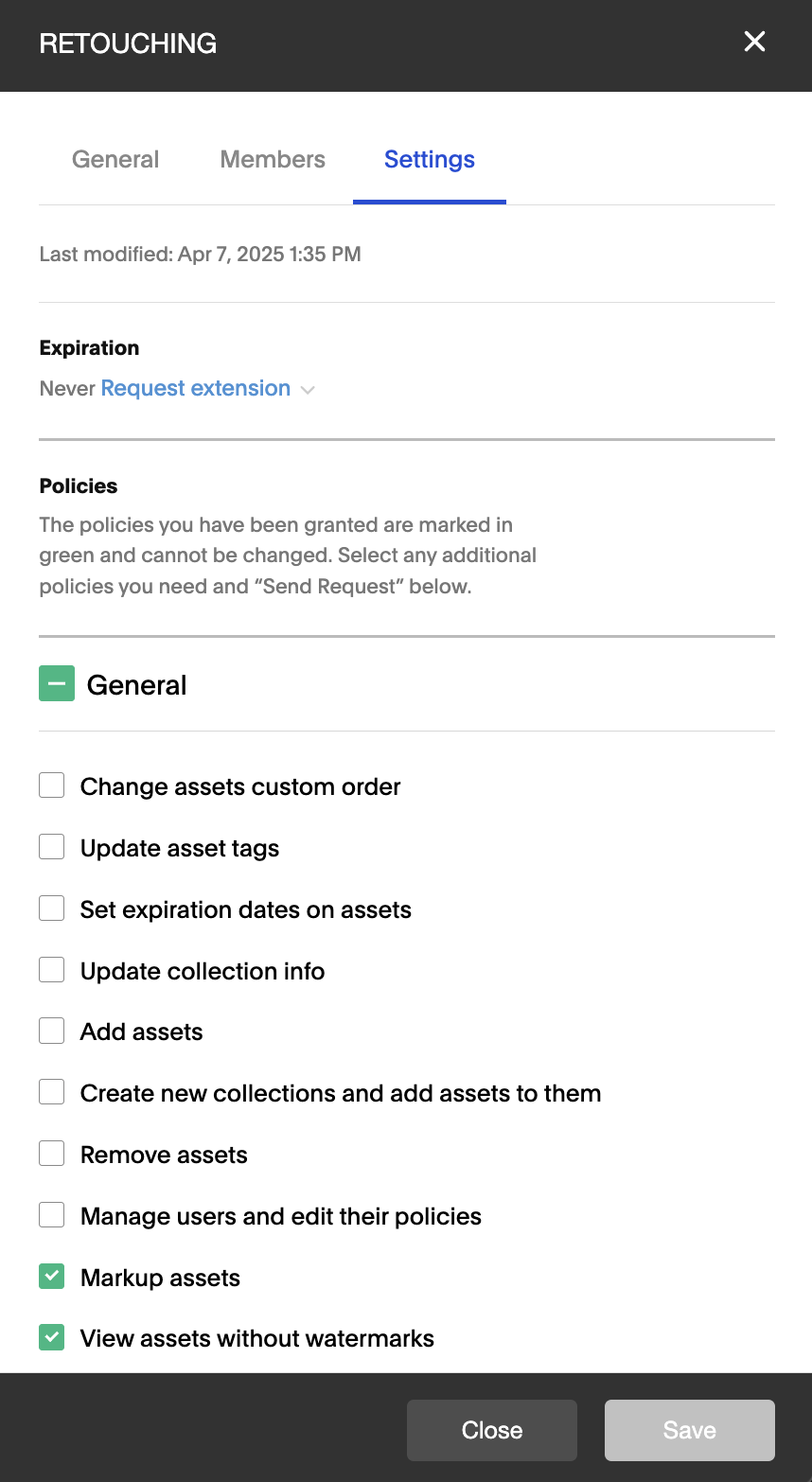Close the Retouching dialog with X icon
Viewport: 812px width, 1482px height.
754,42
